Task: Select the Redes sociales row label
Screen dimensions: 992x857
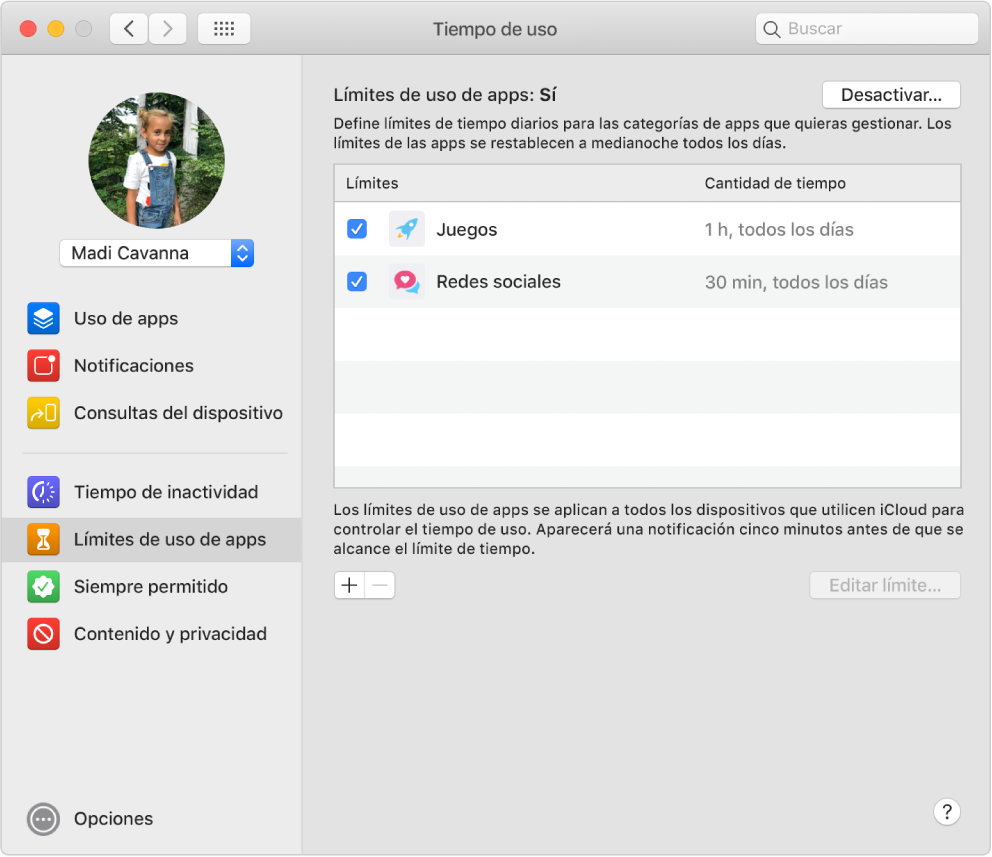Action: (x=499, y=281)
